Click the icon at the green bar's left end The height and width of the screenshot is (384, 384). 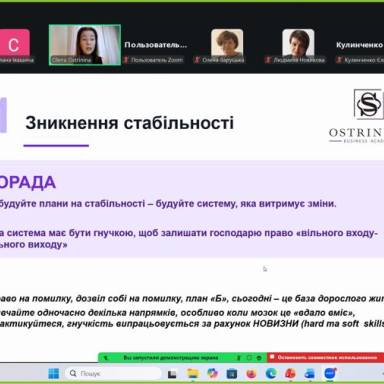click(106, 358)
